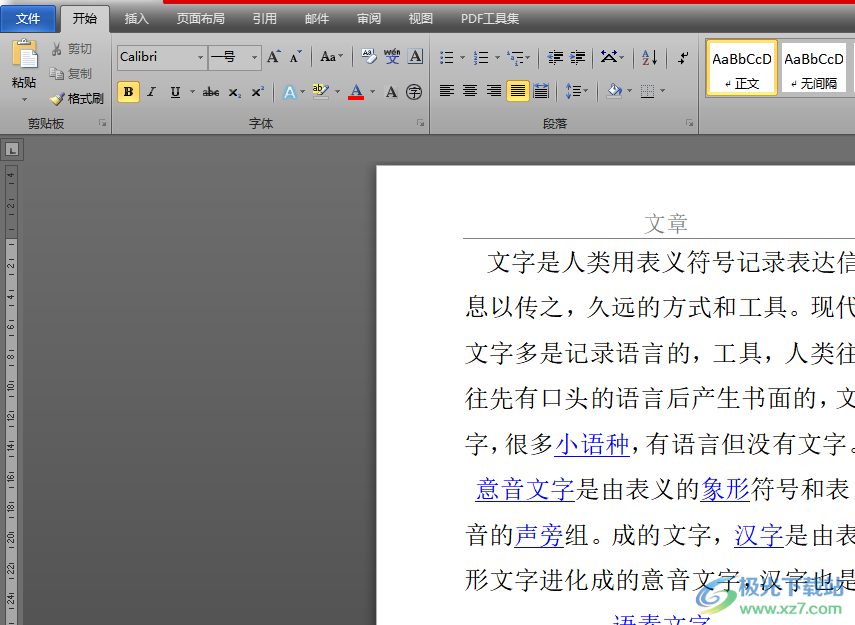Click the 象形 hyperlink
The height and width of the screenshot is (625, 855).
(726, 489)
